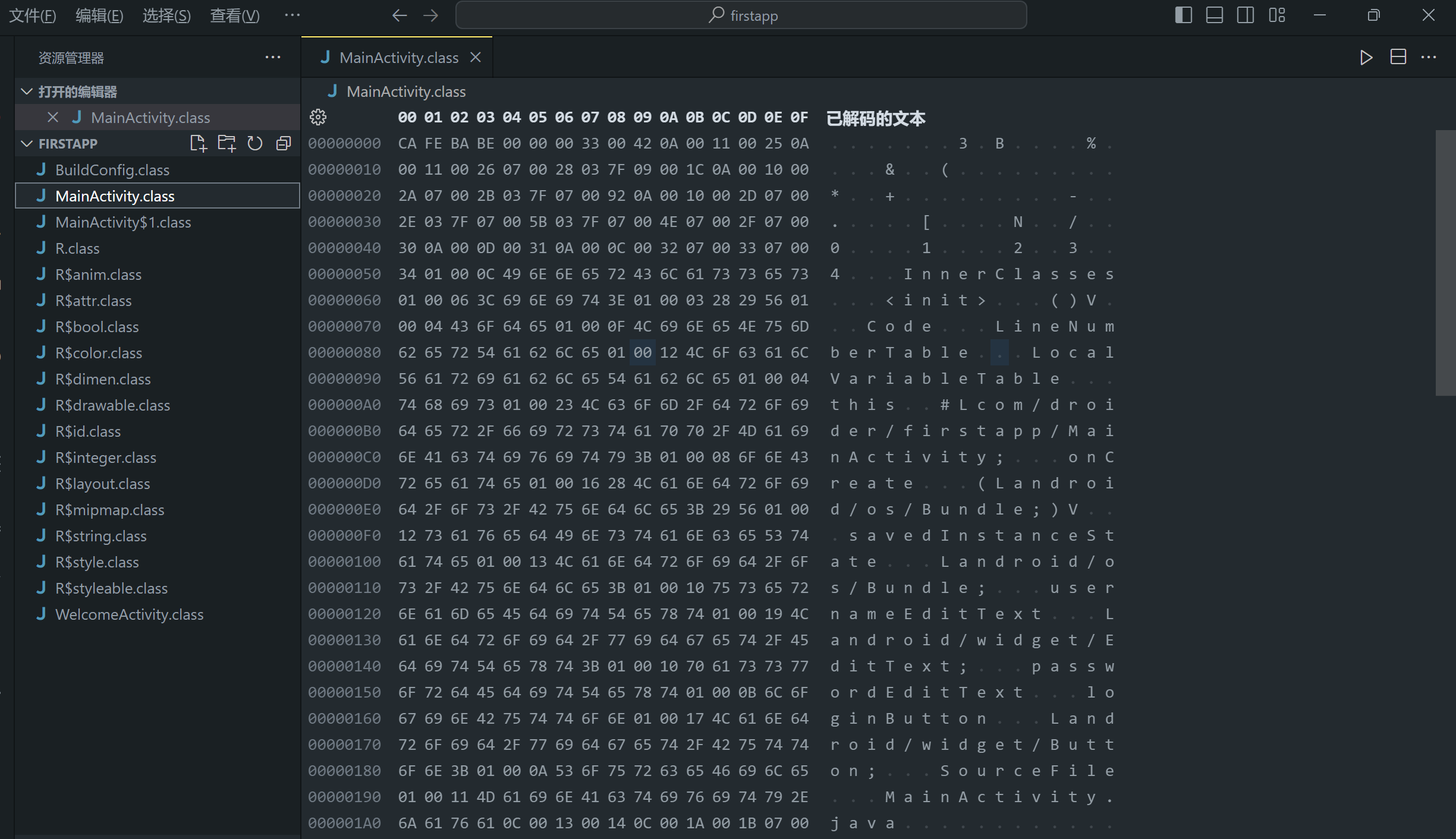Open R$mipmap.class file

(x=158, y=510)
